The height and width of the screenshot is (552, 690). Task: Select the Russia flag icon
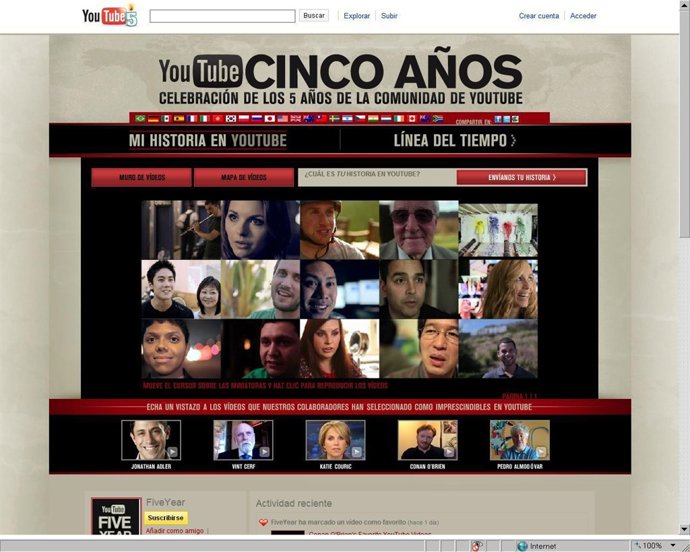pos(257,118)
